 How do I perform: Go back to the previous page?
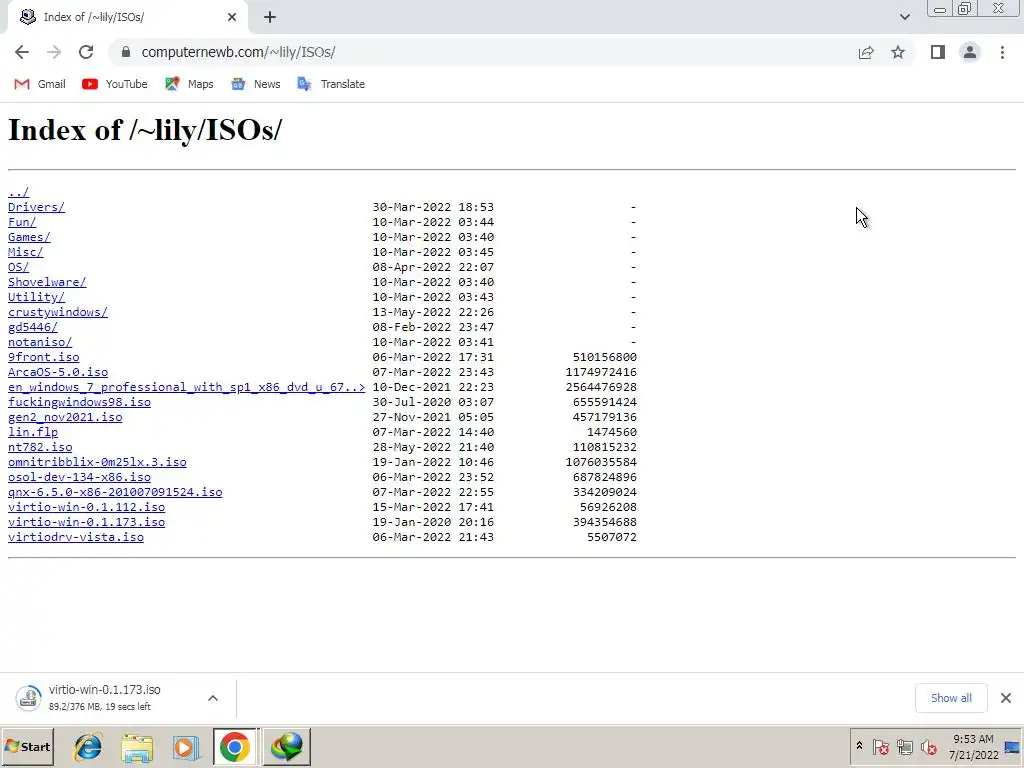tap(22, 52)
